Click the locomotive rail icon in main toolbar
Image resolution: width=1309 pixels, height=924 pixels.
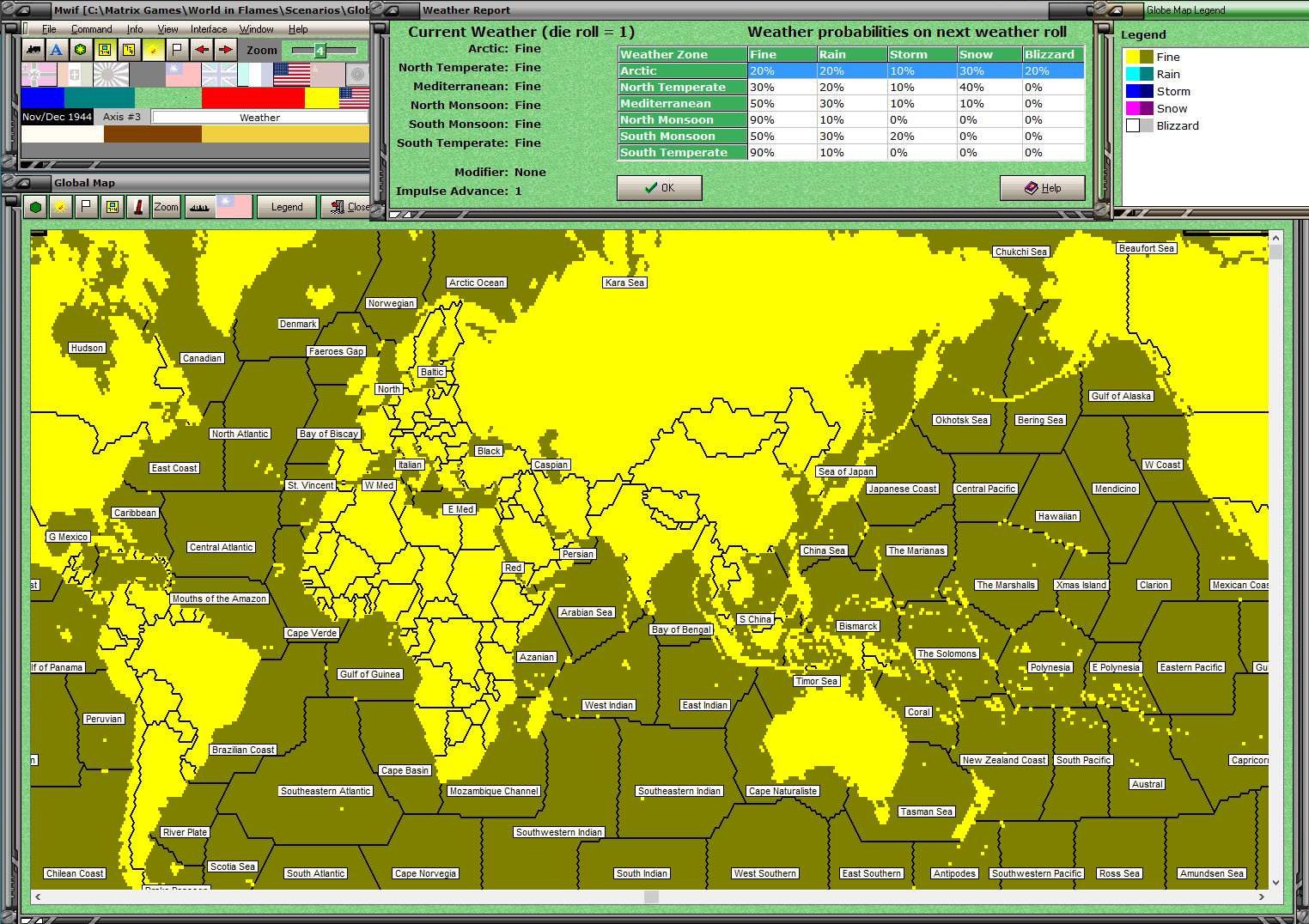click(33, 50)
